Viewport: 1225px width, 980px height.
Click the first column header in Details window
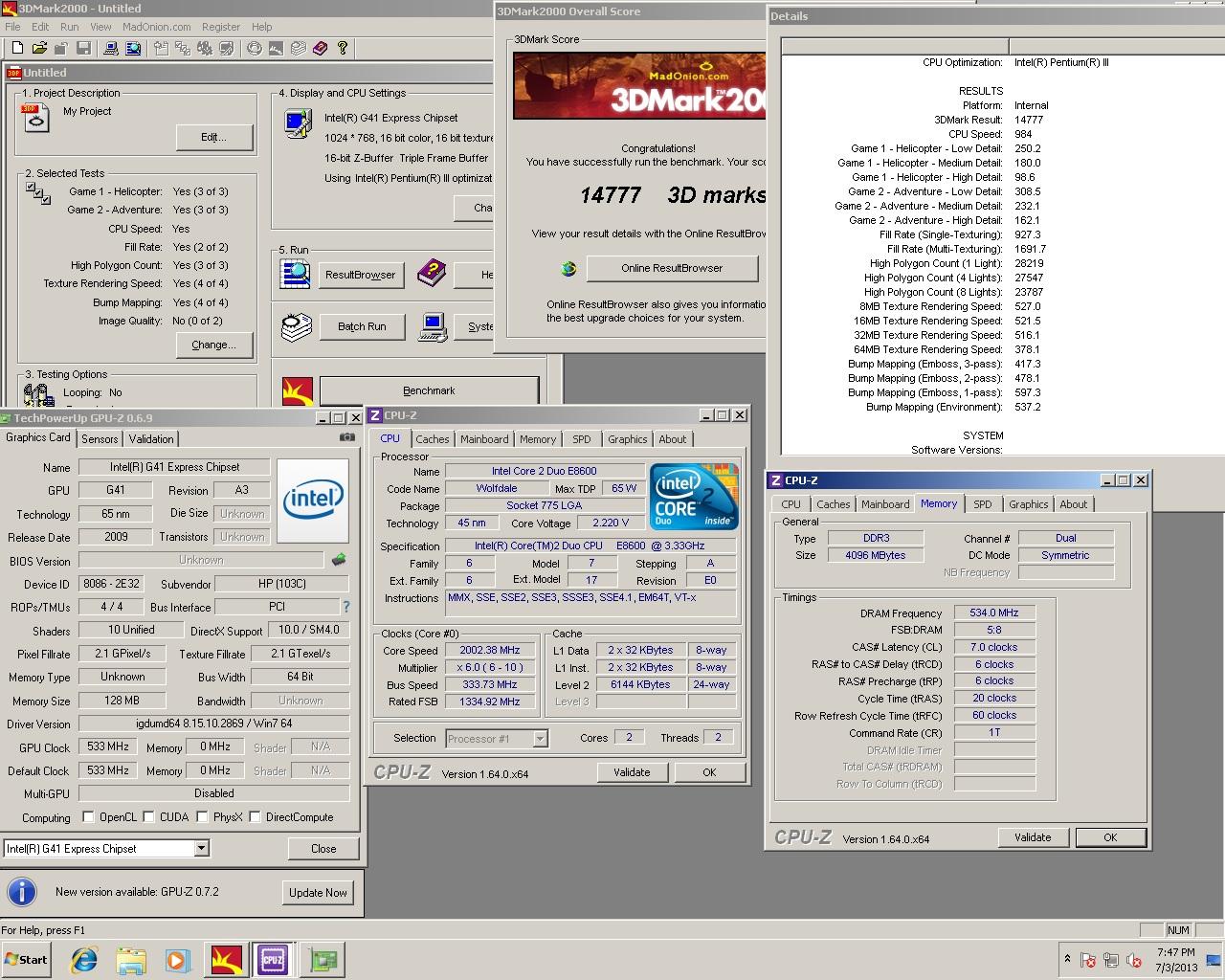point(895,46)
